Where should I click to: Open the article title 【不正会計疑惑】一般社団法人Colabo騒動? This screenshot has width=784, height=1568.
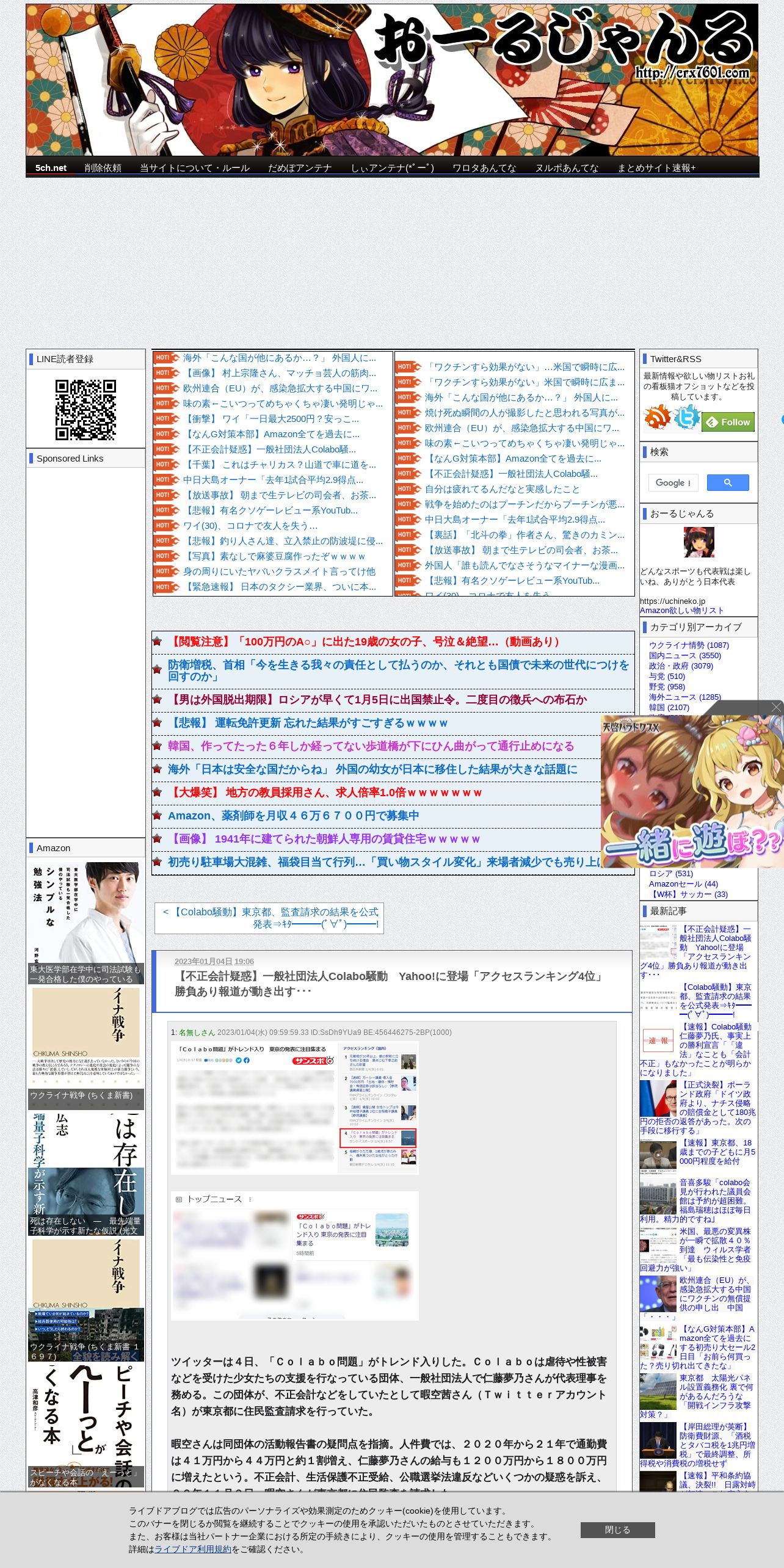click(391, 984)
